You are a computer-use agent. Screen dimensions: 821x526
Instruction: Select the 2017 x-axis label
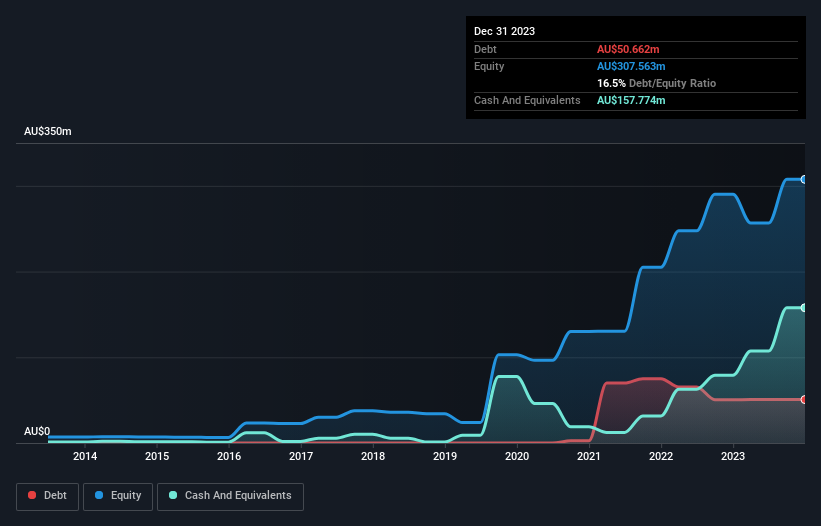pos(301,456)
